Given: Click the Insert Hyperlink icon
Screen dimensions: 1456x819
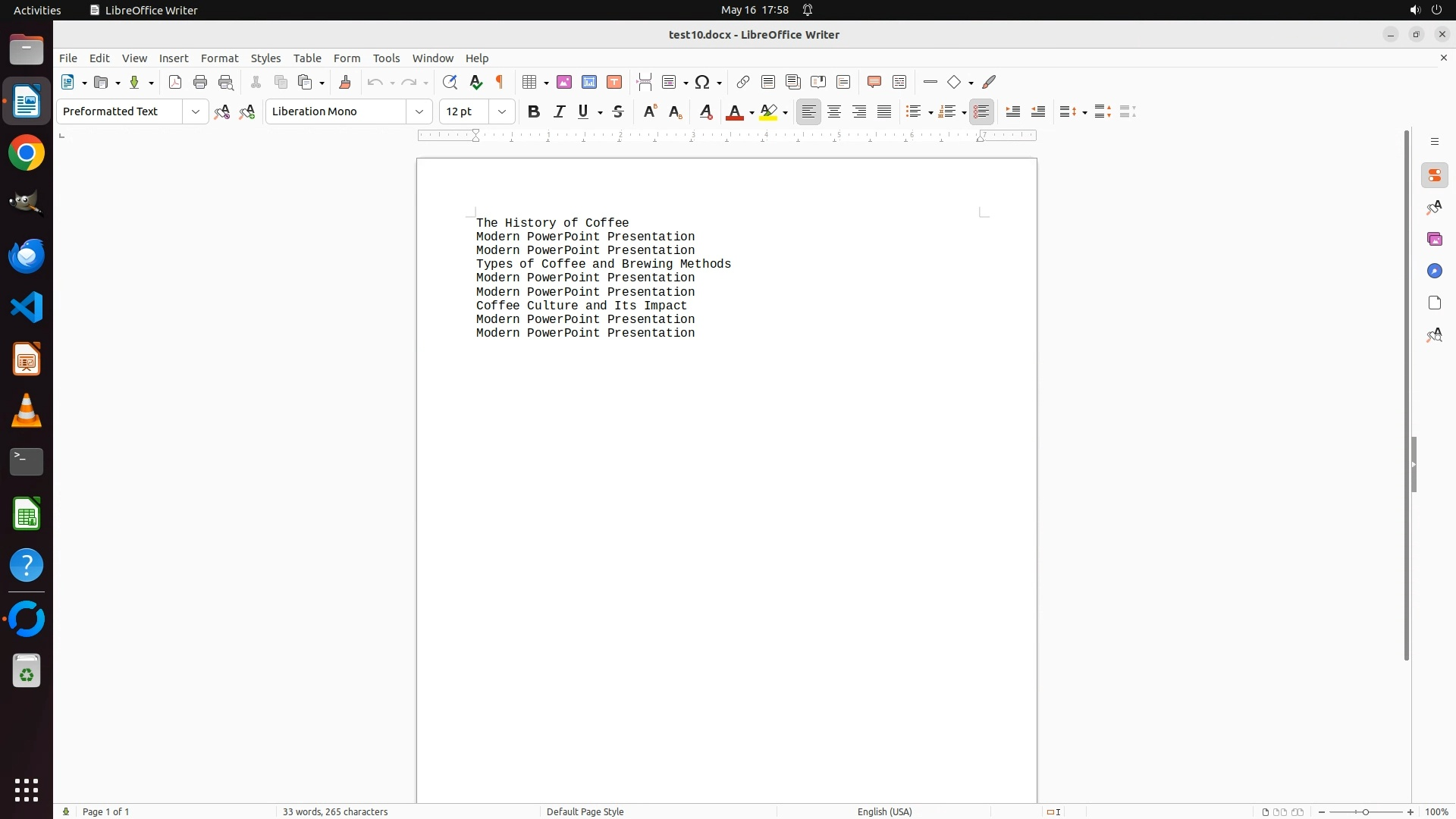Looking at the screenshot, I should [743, 83].
